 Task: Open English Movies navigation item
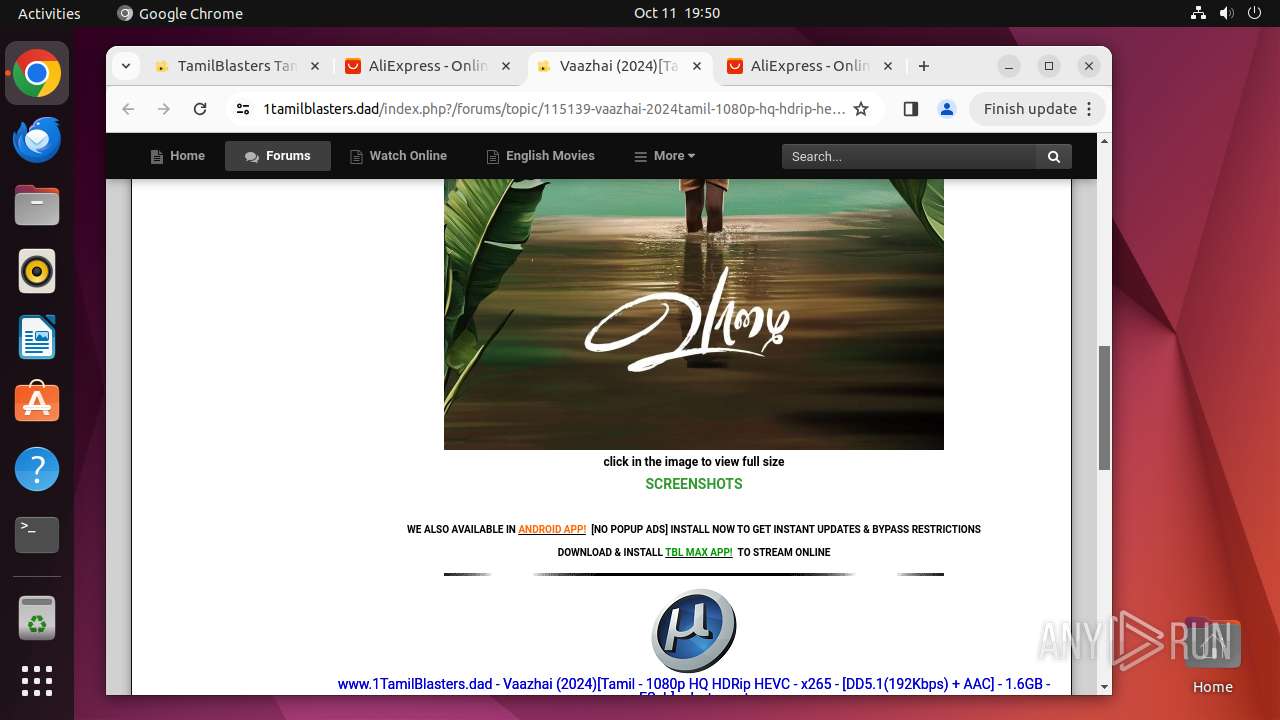(540, 156)
